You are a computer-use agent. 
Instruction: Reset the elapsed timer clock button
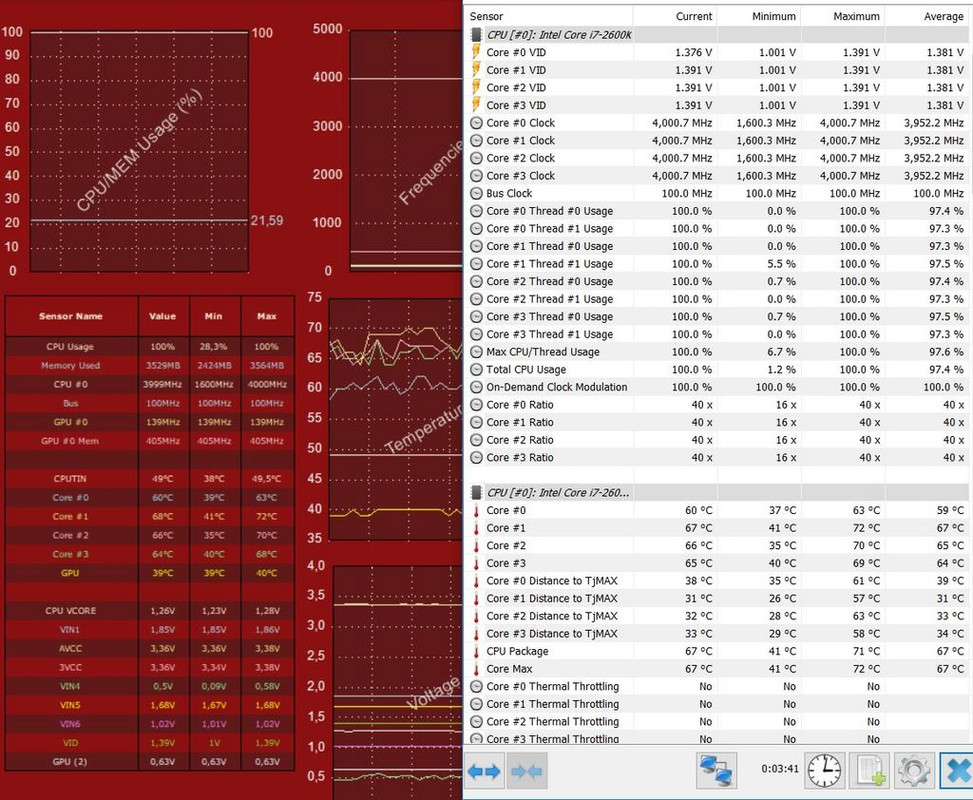824,770
